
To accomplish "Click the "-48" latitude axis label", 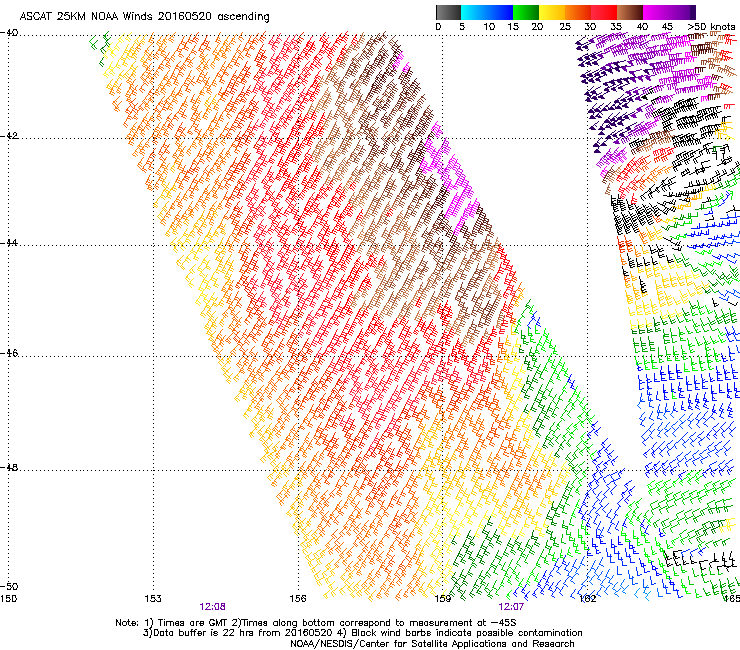I will 9,467.
